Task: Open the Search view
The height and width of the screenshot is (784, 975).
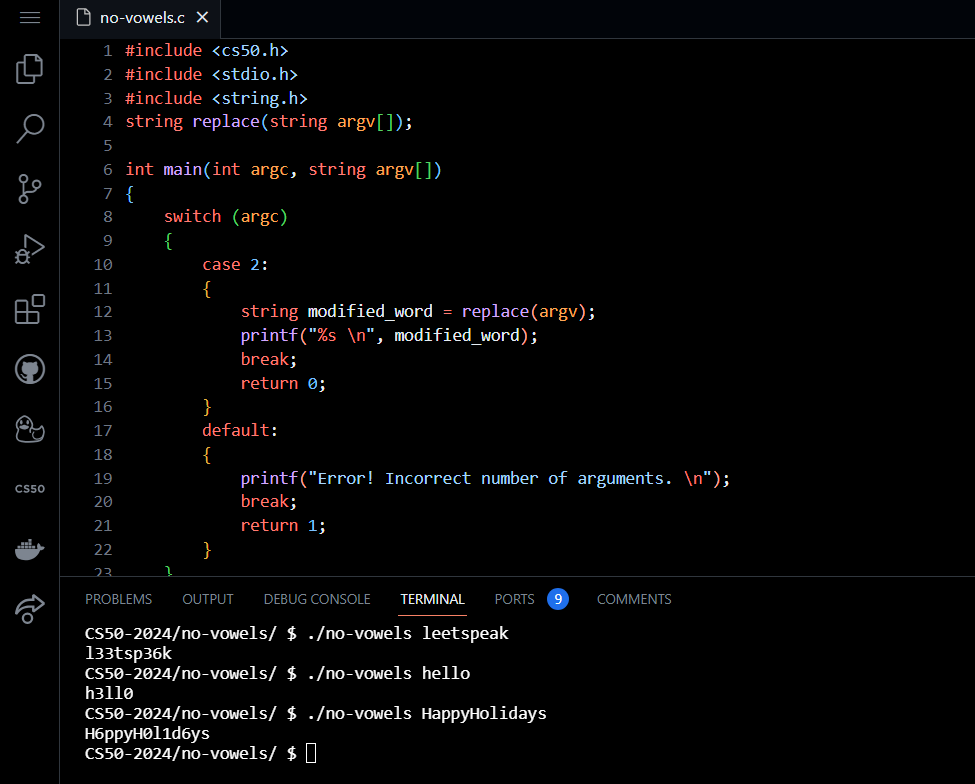Action: [30, 129]
